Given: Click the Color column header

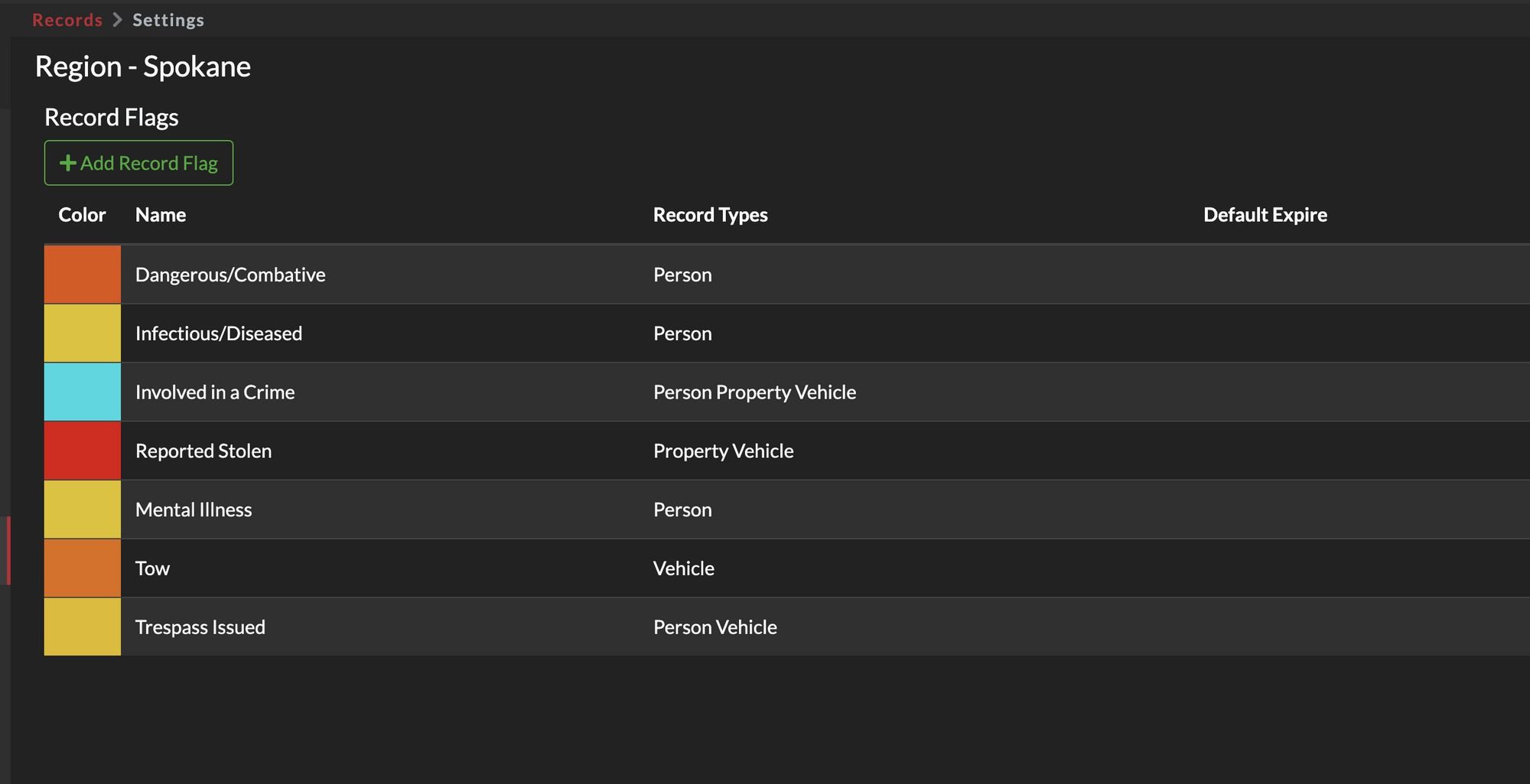Looking at the screenshot, I should coord(81,214).
